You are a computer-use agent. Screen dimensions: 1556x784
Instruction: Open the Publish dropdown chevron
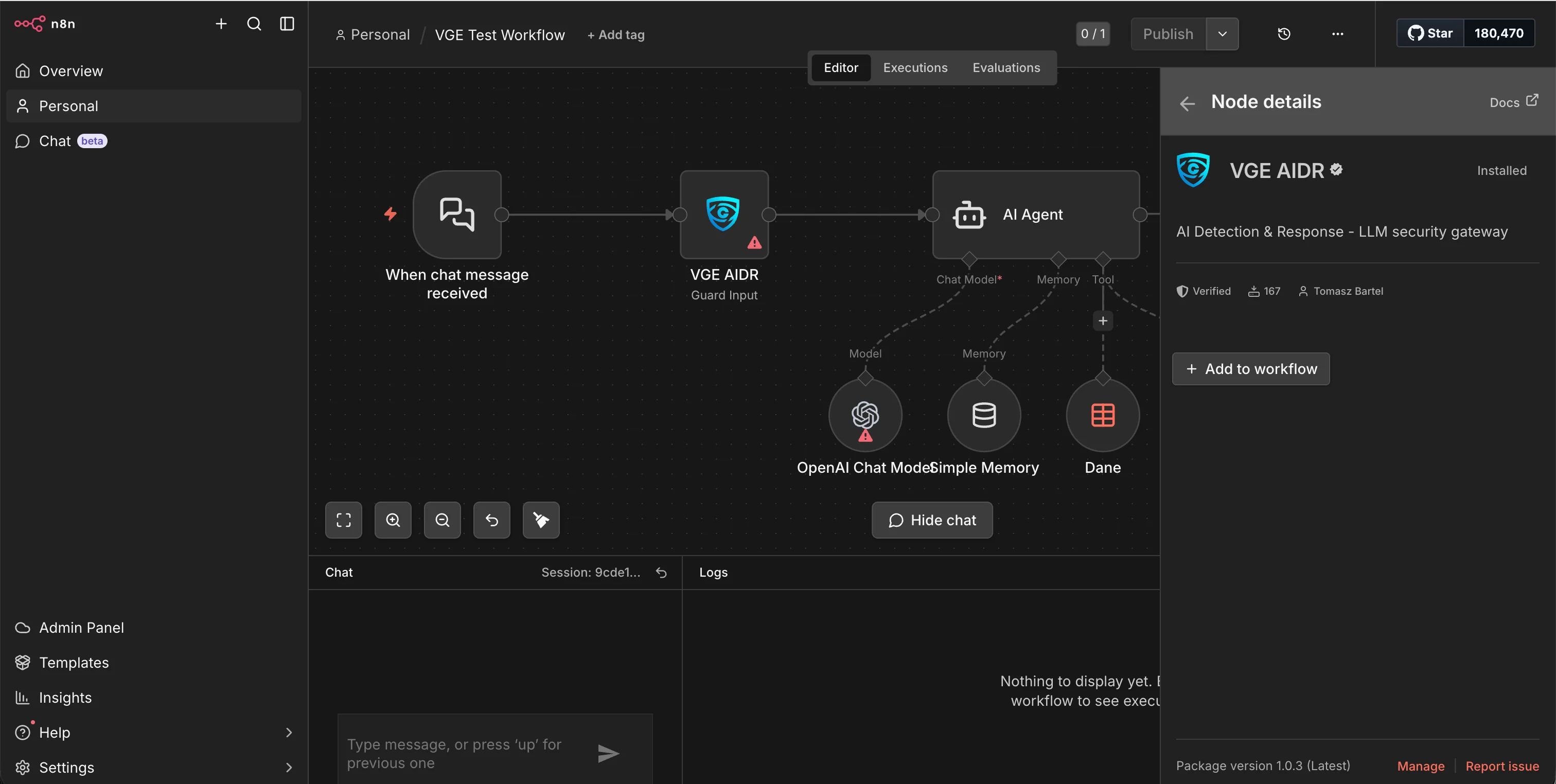pyautogui.click(x=1223, y=34)
